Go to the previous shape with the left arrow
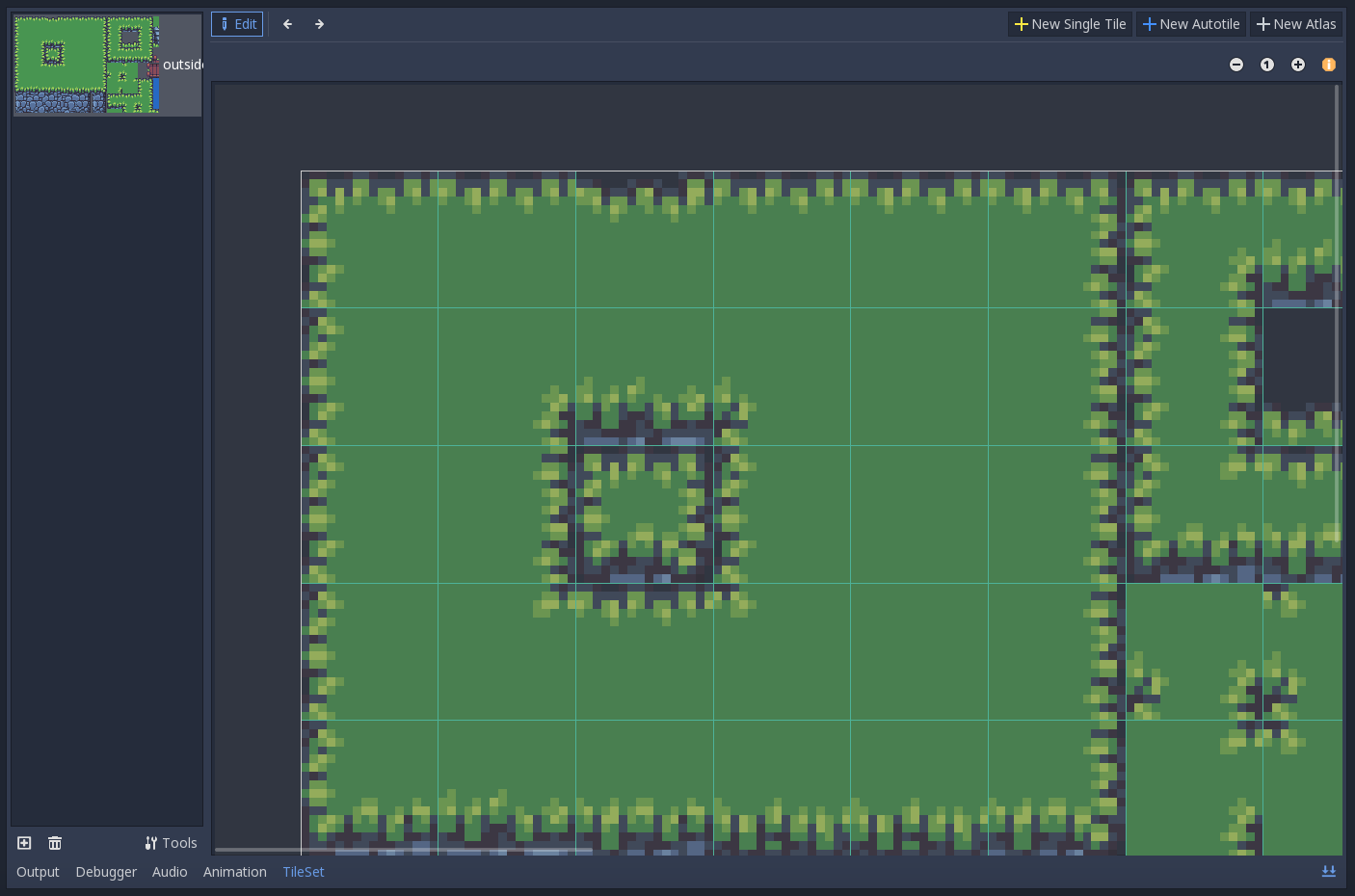1355x896 pixels. click(x=287, y=23)
